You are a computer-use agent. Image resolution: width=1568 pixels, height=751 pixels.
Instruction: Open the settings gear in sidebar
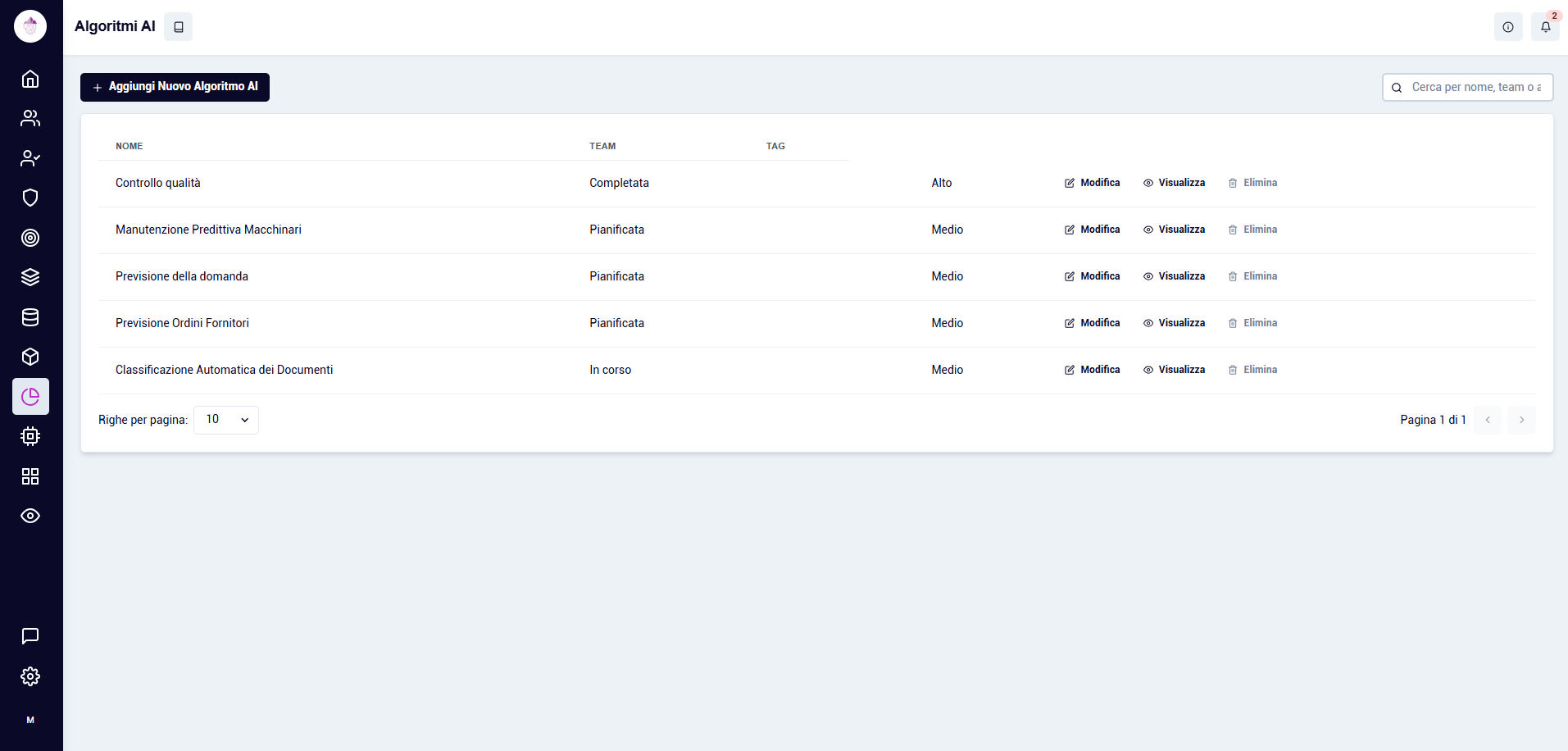click(30, 676)
